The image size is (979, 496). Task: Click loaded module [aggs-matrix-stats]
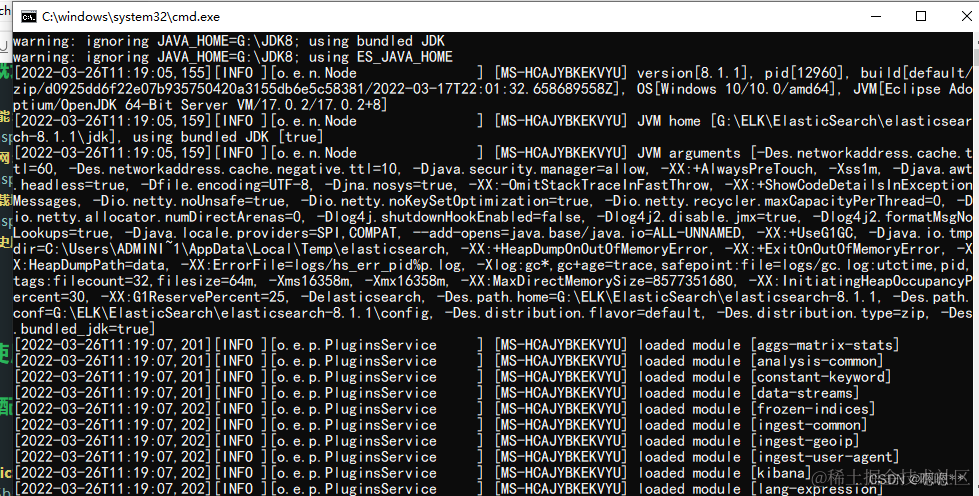769,345
